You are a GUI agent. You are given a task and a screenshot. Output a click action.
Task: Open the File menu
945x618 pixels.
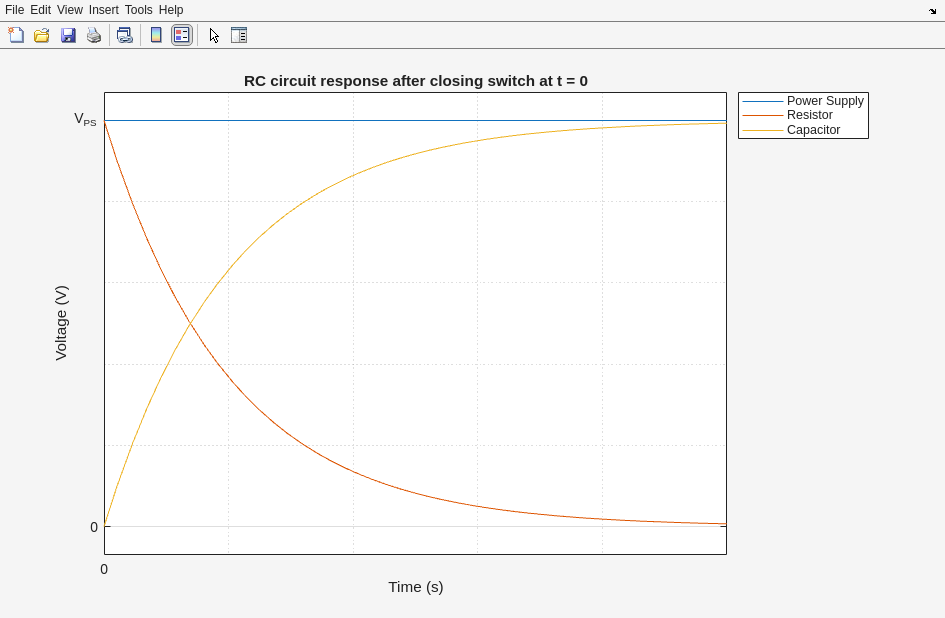tap(14, 10)
